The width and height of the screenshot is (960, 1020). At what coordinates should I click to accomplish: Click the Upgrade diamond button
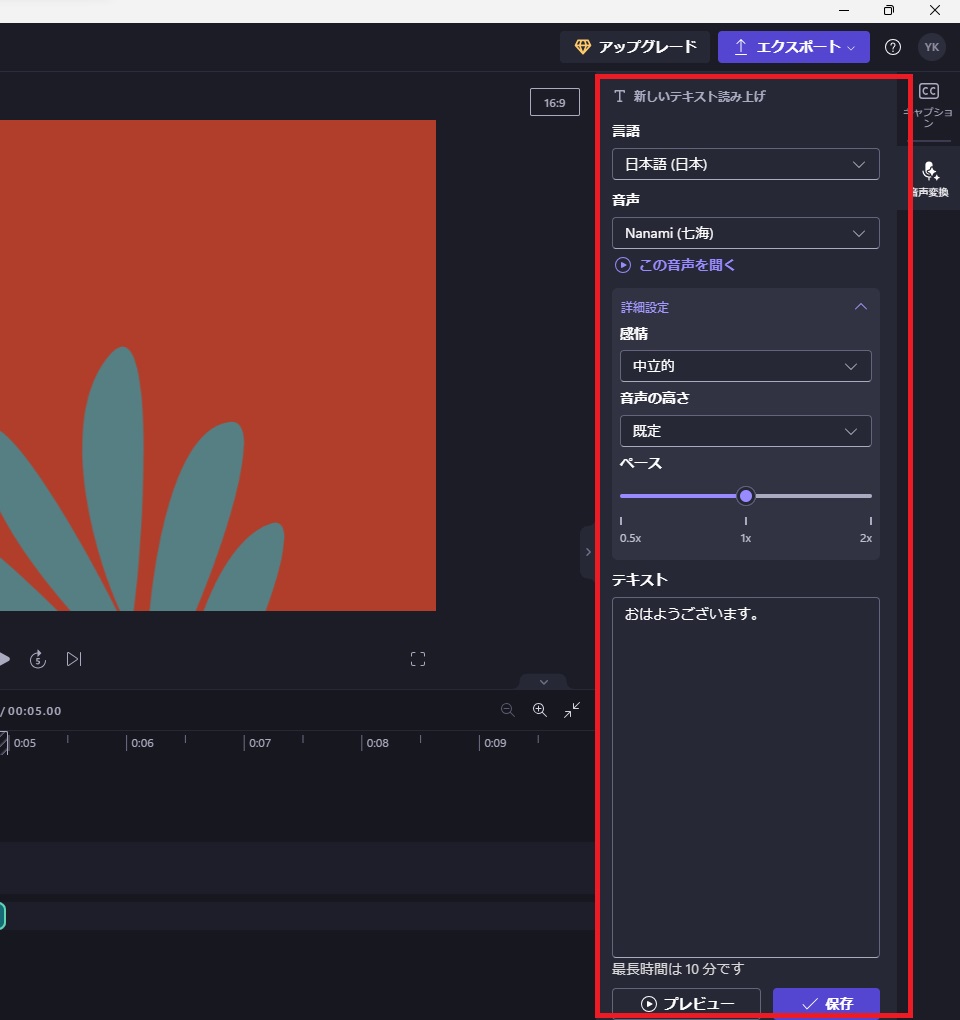point(635,47)
